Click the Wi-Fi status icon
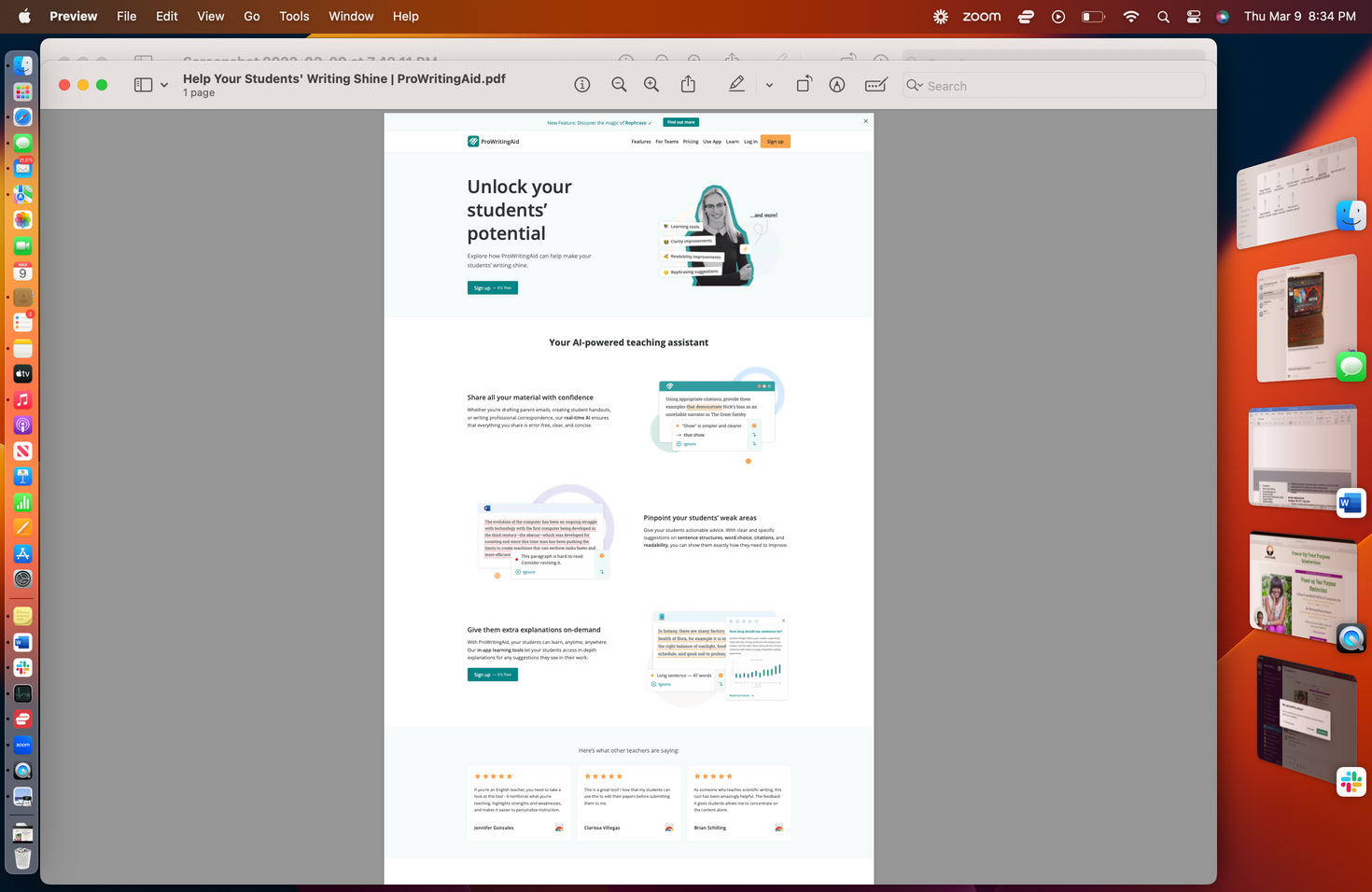 (x=1131, y=17)
